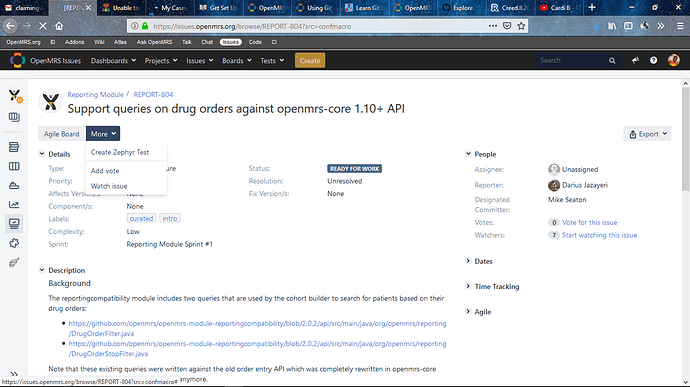Click Start watching this issue link
690x387 pixels.
[599, 235]
